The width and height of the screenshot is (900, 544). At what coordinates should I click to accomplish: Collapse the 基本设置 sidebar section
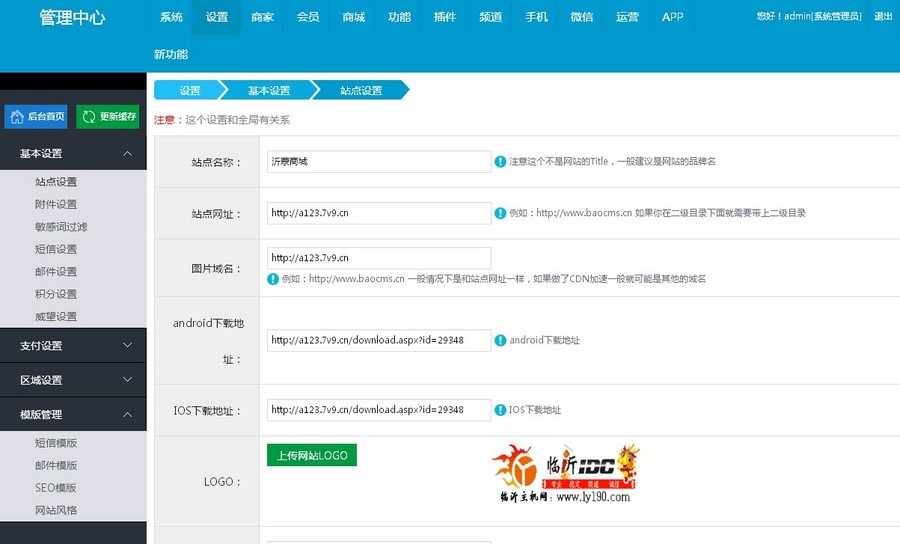(73, 153)
